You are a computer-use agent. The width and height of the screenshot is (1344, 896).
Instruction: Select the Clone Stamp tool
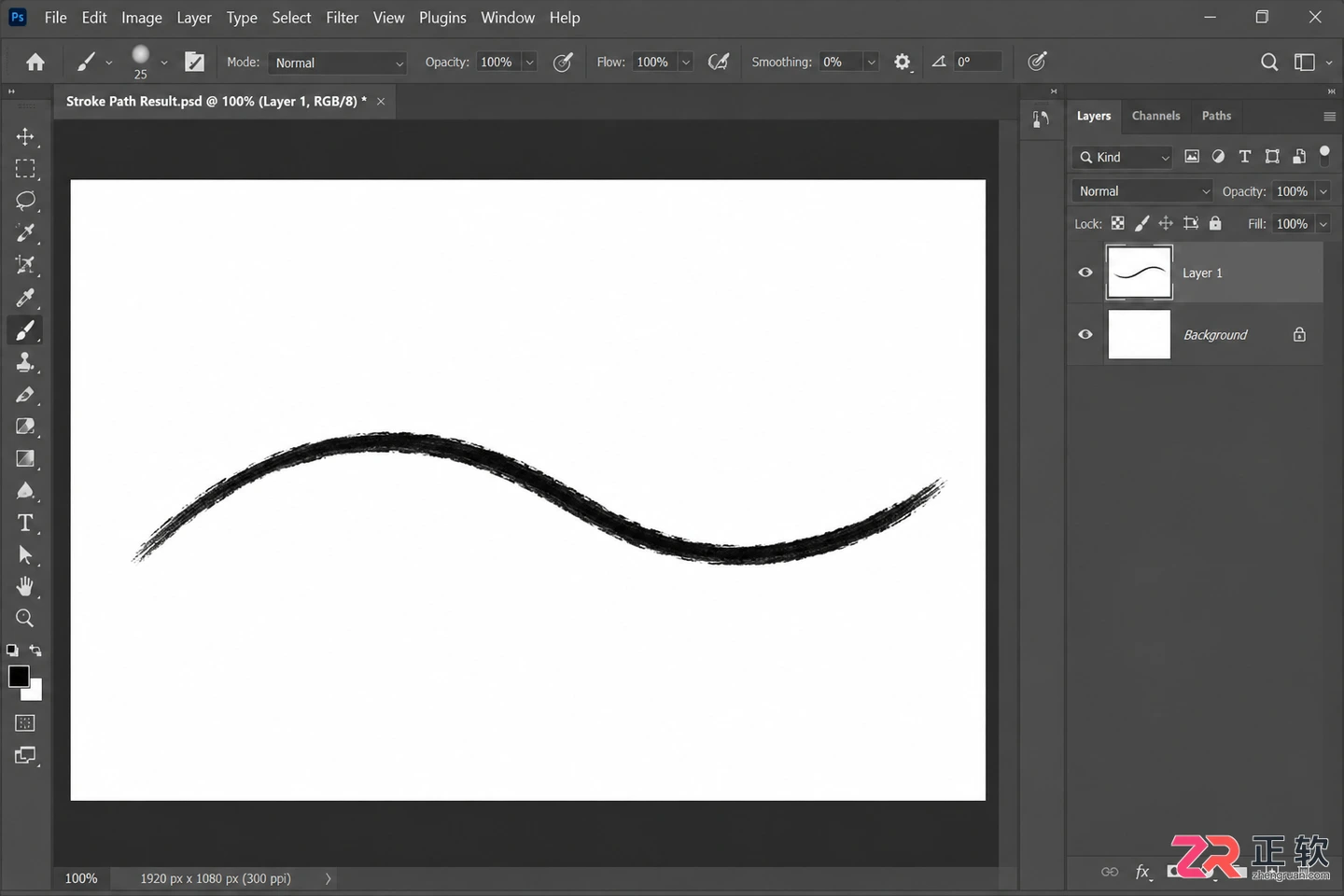click(x=25, y=362)
